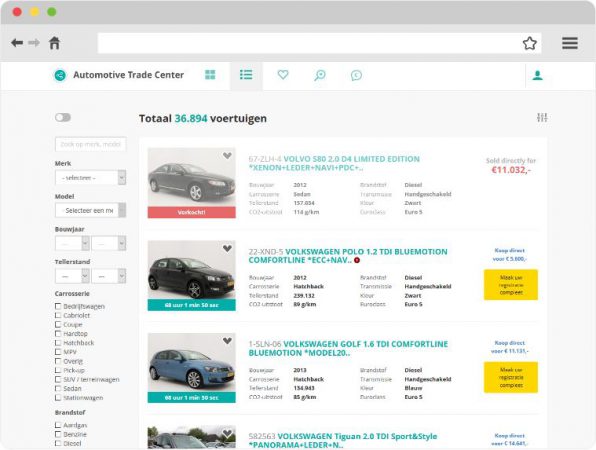
Task: Favorite the Volkswagen Polo with heart icon
Action: (227, 248)
